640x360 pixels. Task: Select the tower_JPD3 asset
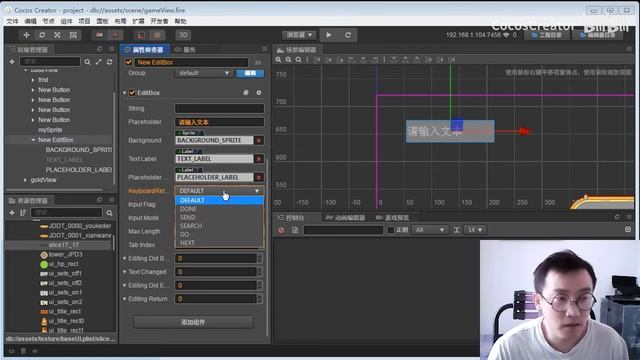pos(65,255)
